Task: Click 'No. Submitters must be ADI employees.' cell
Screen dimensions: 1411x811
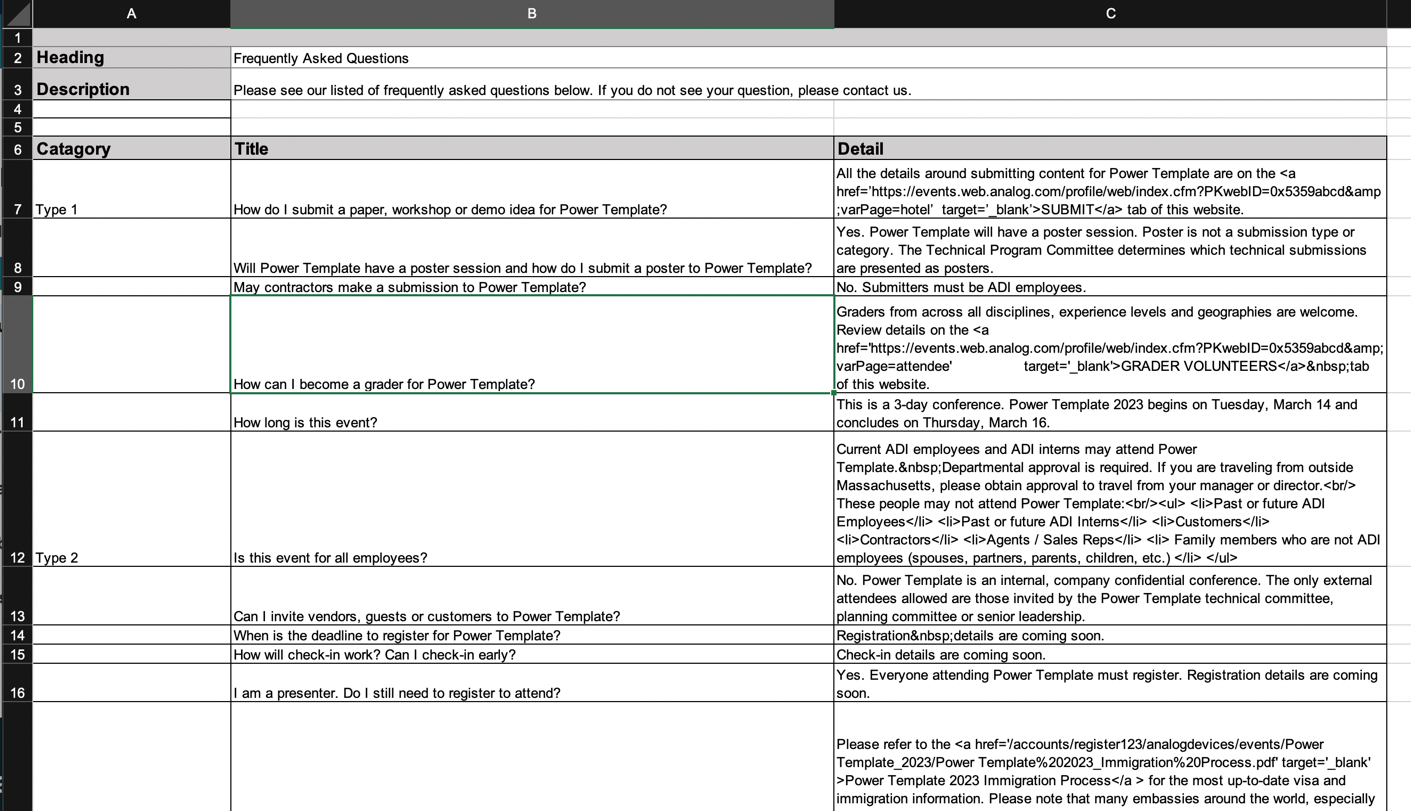Action: [1110, 287]
